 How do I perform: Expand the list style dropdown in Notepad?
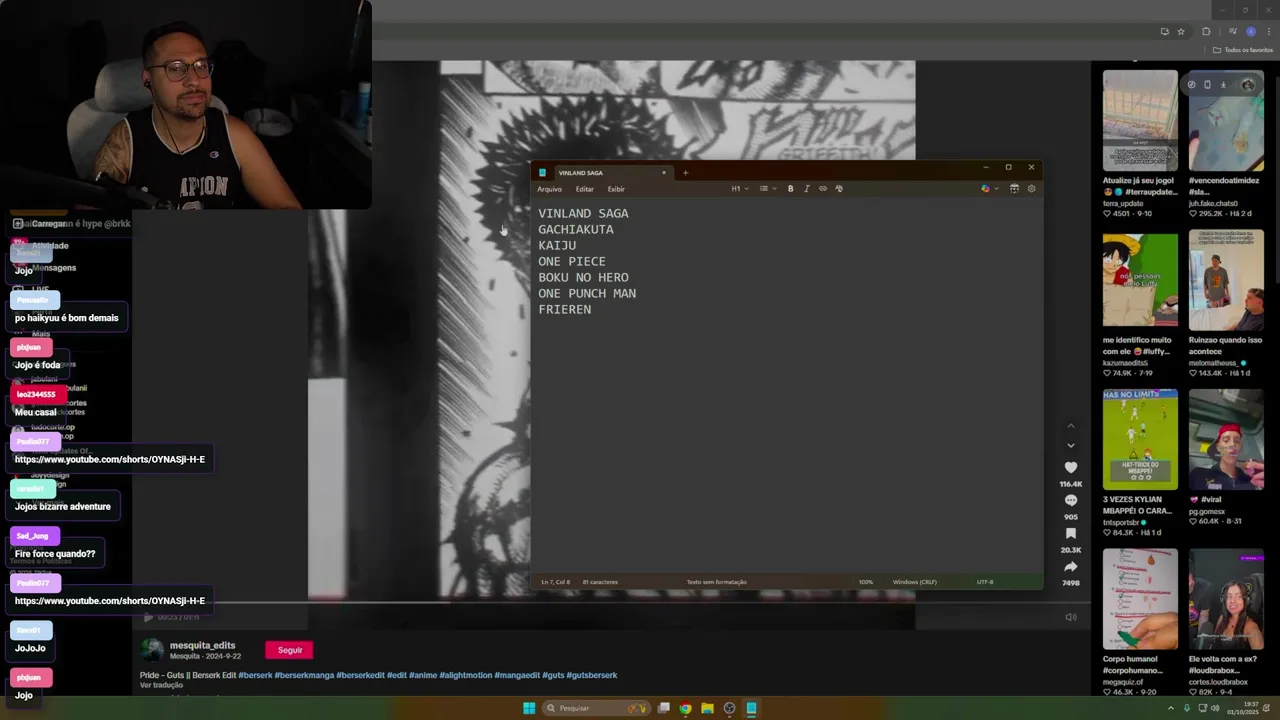point(766,189)
